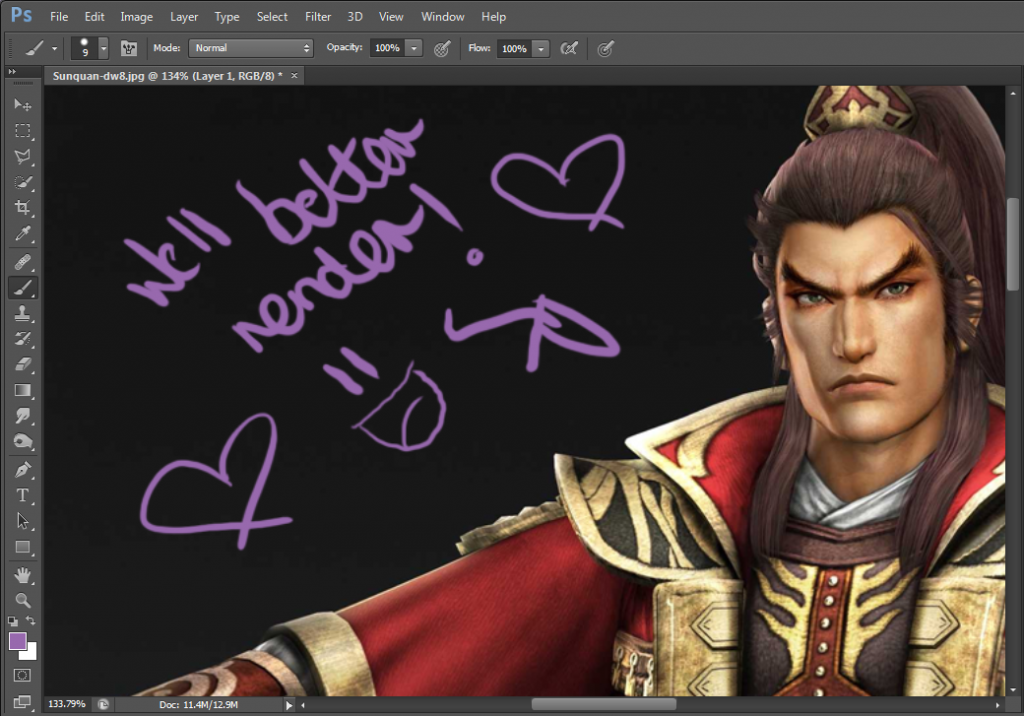Pick the Eyedropper tool
Image resolution: width=1024 pixels, height=716 pixels.
[22, 234]
